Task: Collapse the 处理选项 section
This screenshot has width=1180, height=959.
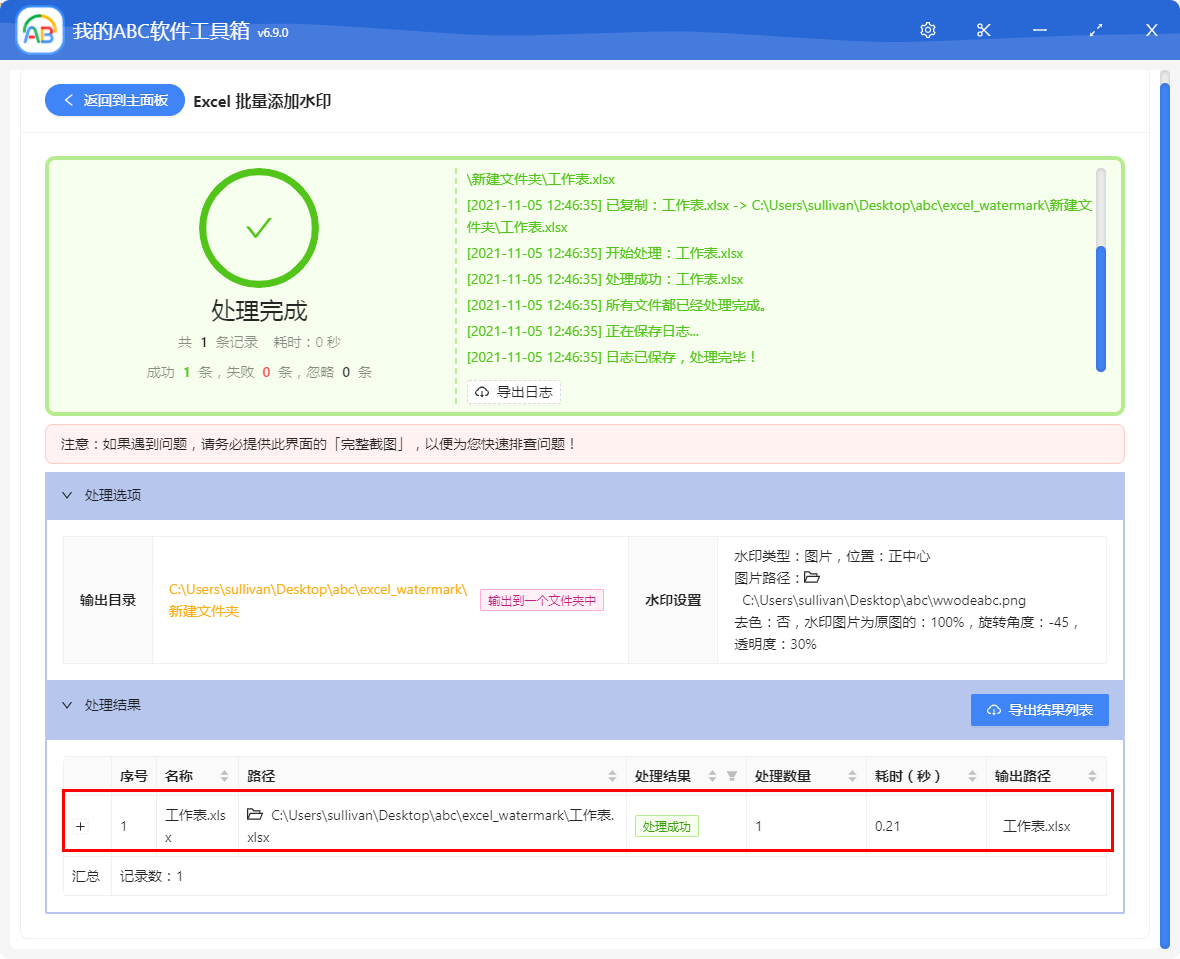Action: 66,496
